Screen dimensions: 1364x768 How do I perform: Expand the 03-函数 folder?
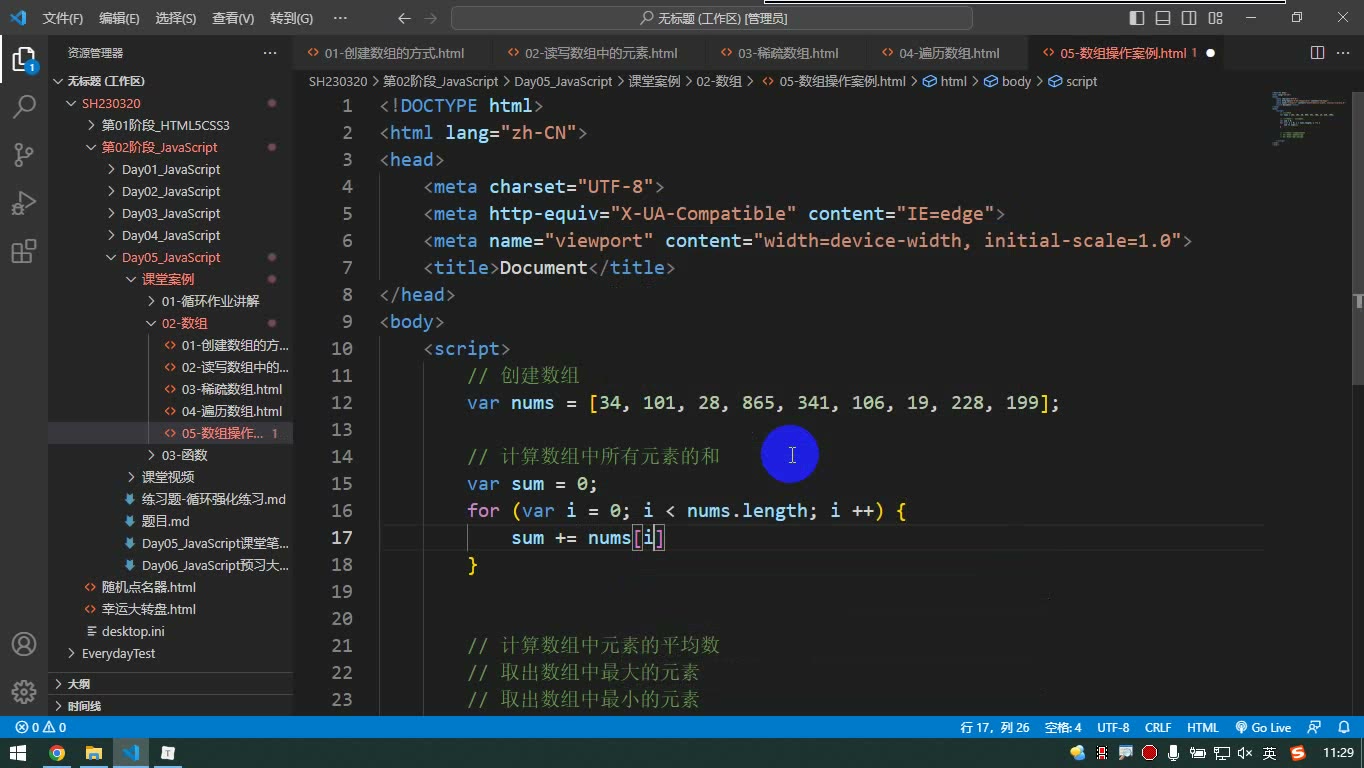[x=170, y=455]
